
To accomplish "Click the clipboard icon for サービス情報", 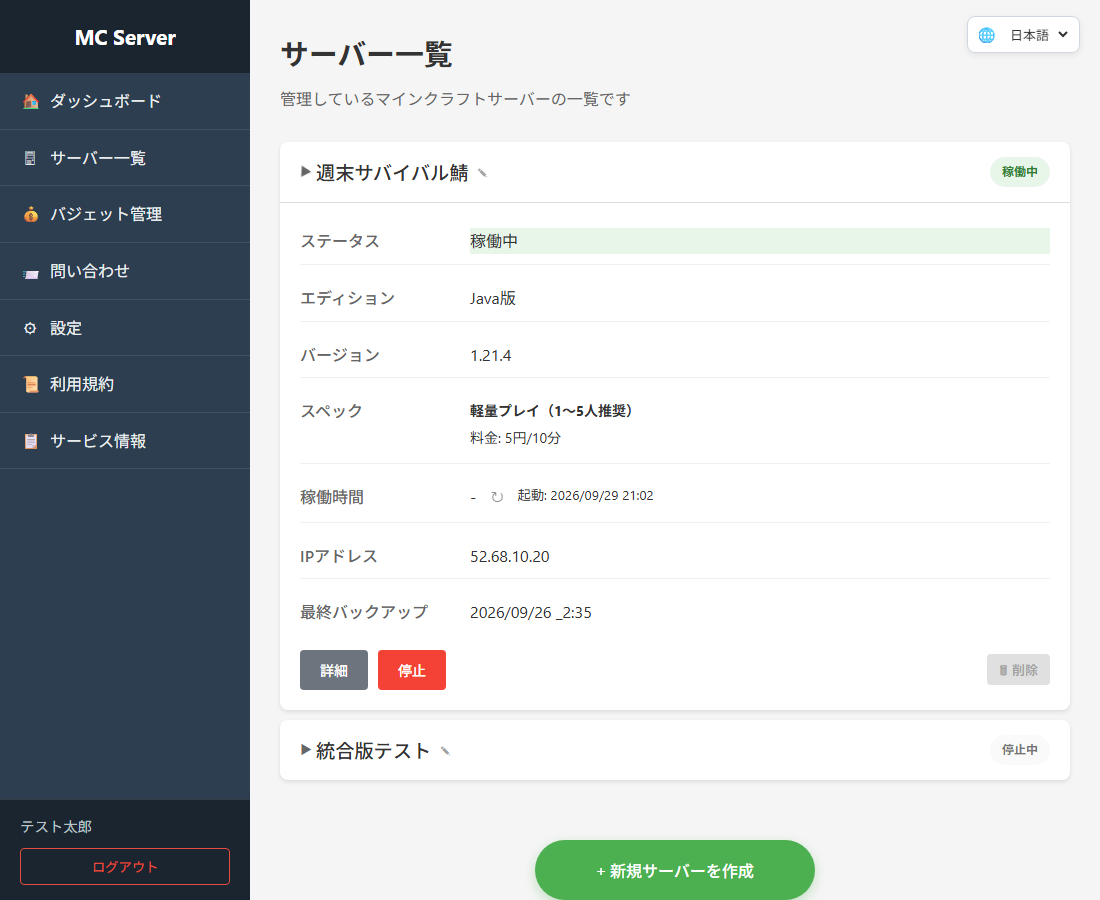I will click(x=31, y=441).
